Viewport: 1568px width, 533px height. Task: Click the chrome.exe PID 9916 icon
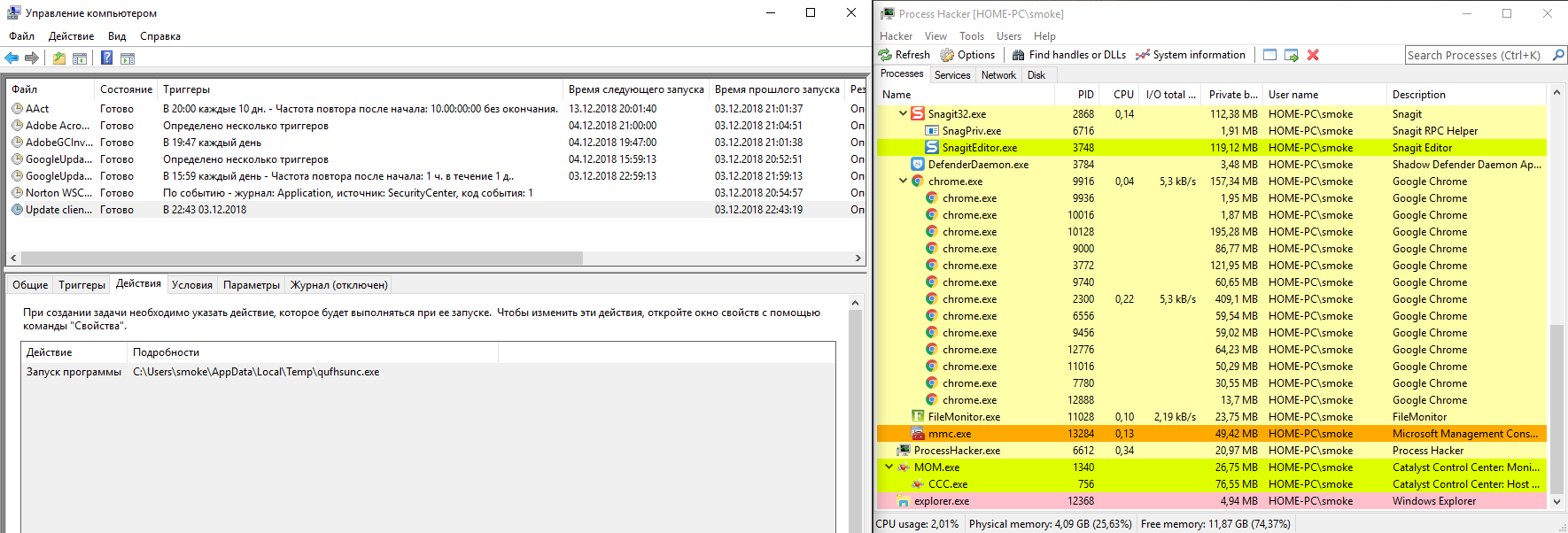click(x=918, y=182)
